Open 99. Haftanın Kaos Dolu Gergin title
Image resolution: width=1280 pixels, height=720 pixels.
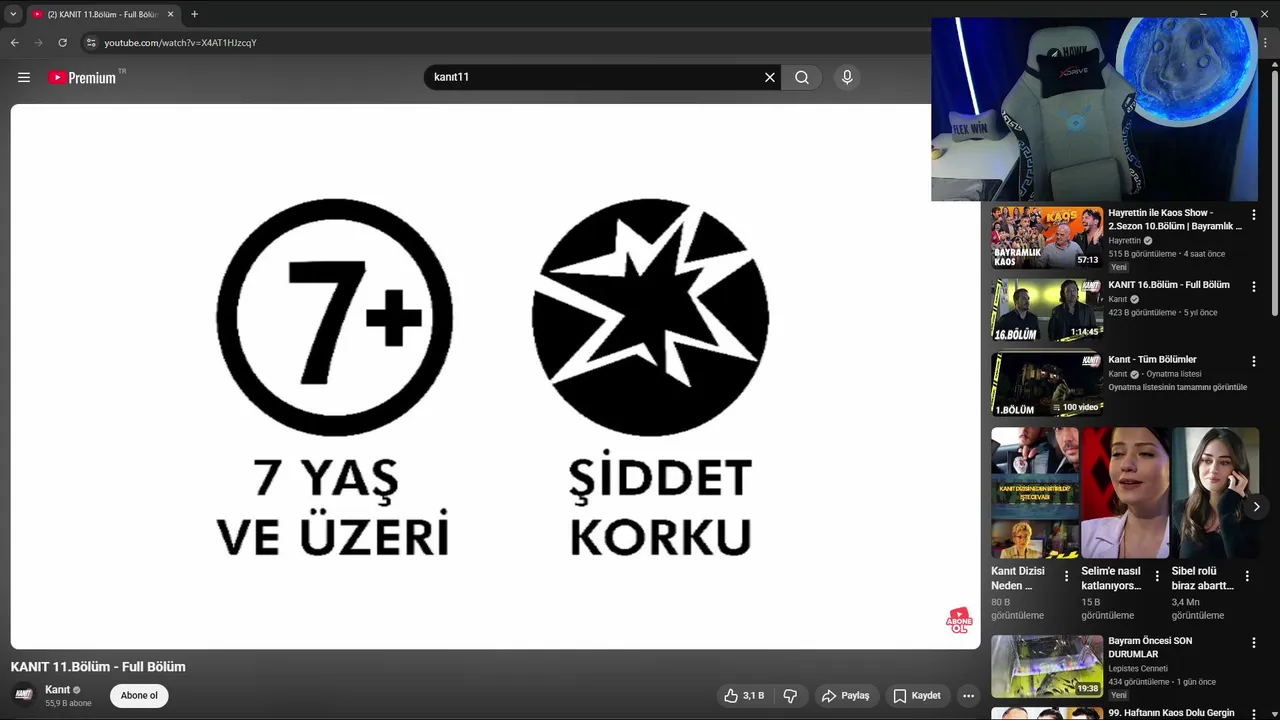point(1171,713)
